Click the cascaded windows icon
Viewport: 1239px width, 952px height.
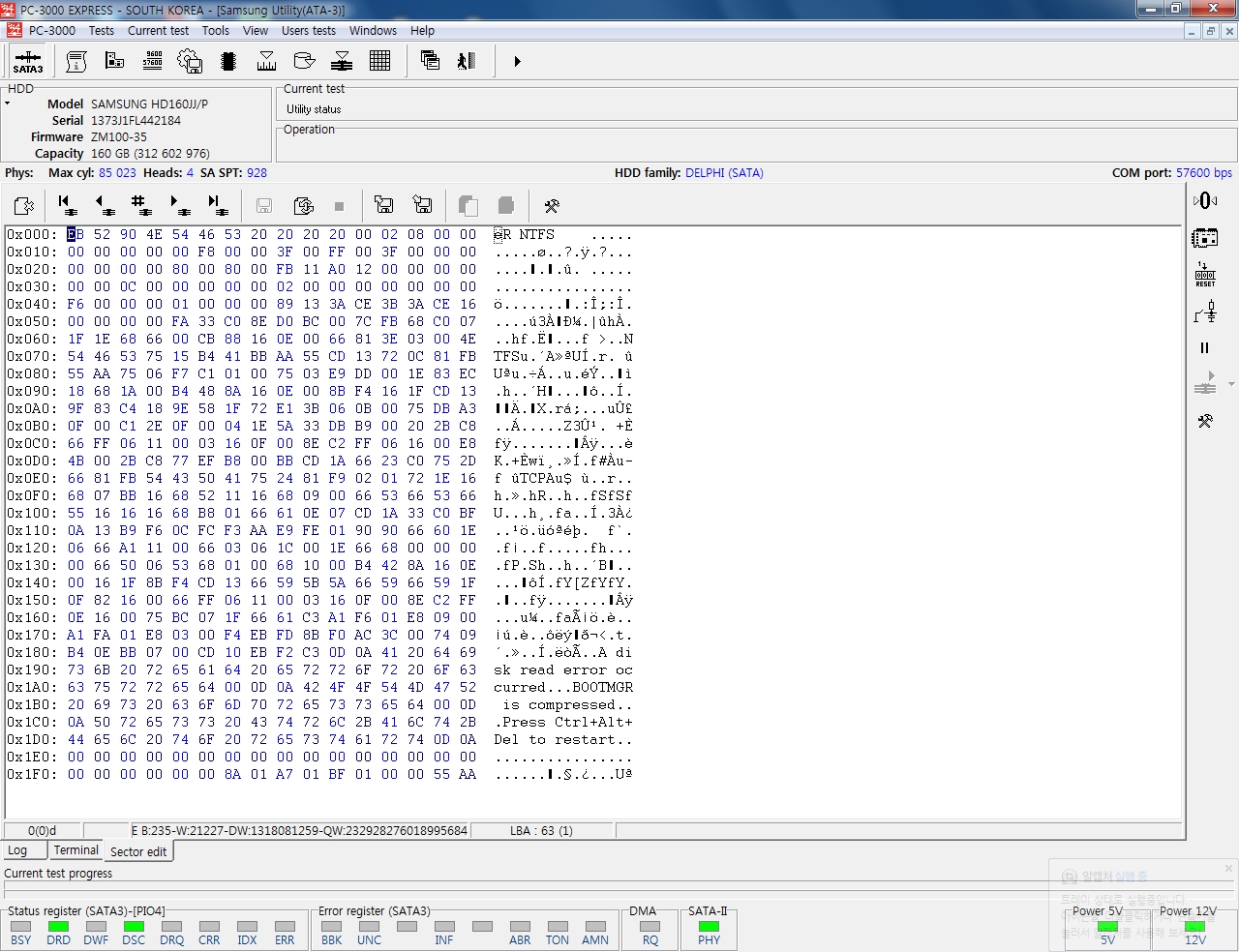coord(430,61)
